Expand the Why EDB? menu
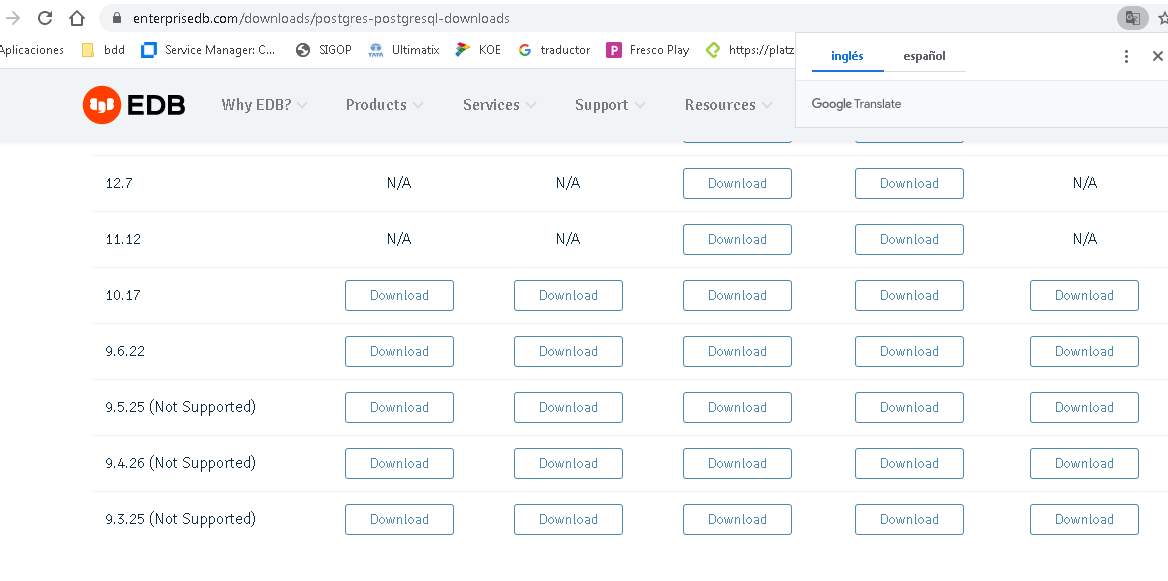 tap(264, 105)
